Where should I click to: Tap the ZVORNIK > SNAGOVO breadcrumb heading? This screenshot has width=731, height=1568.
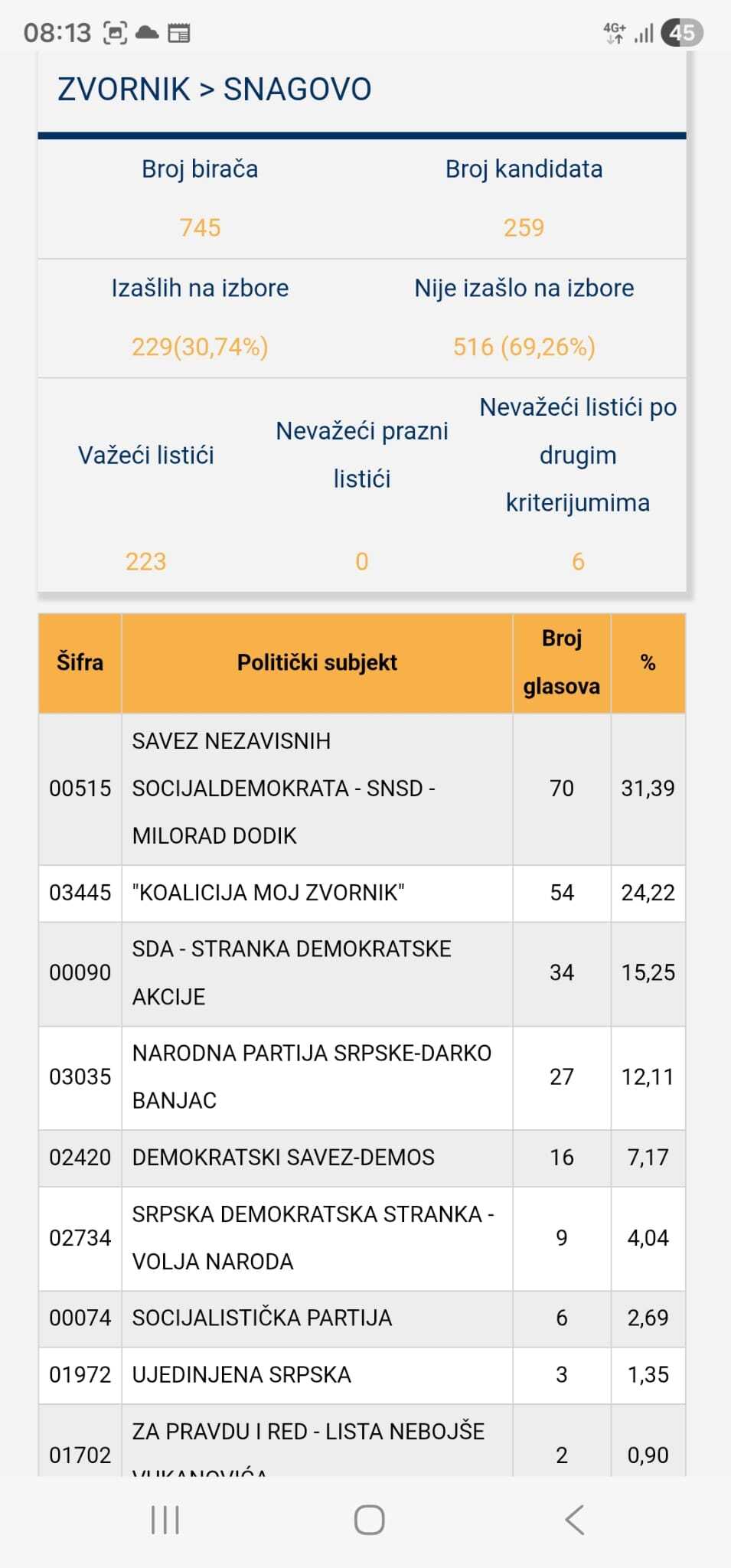point(214,90)
